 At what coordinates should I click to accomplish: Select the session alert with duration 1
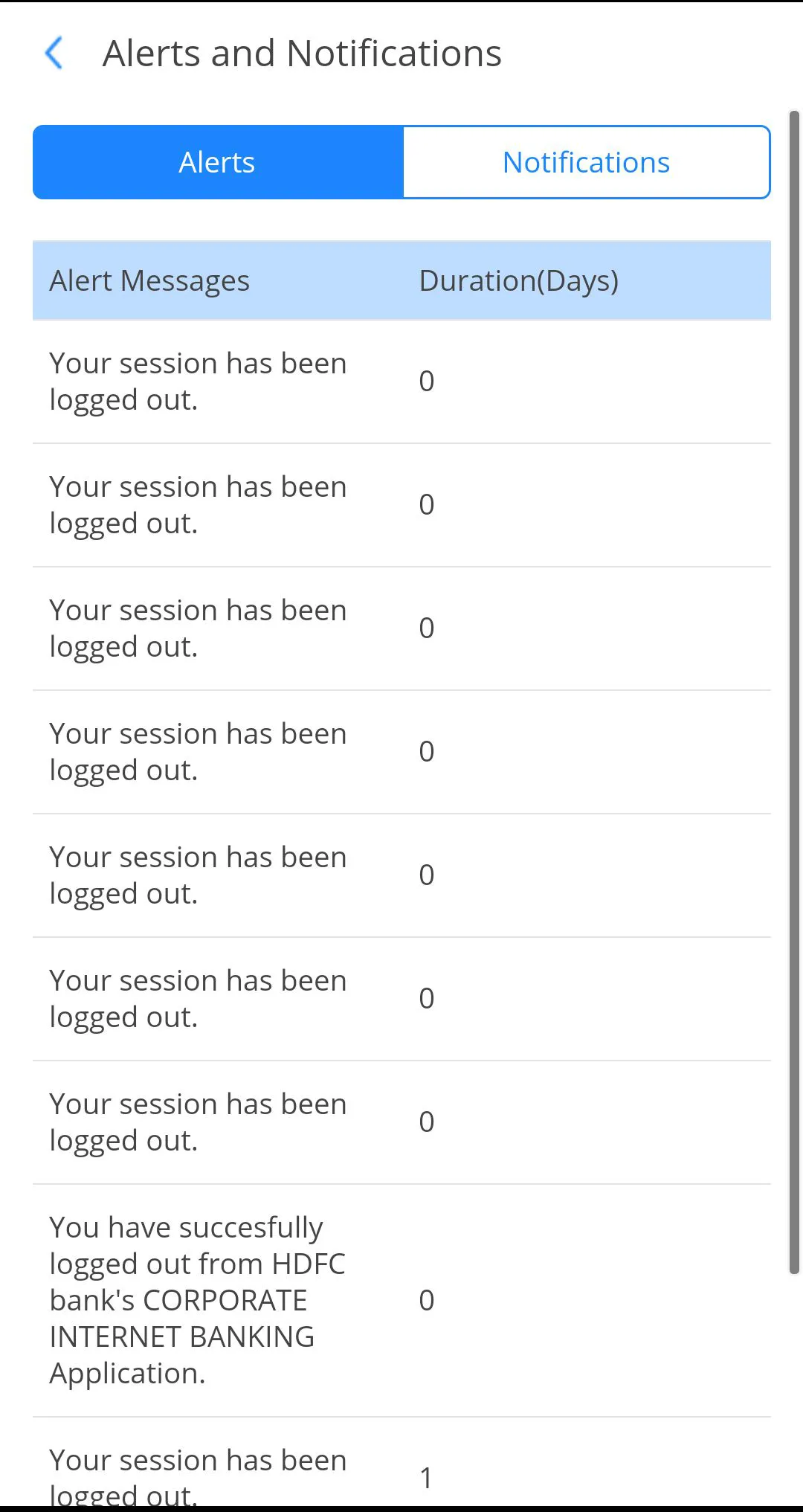[x=198, y=1476]
